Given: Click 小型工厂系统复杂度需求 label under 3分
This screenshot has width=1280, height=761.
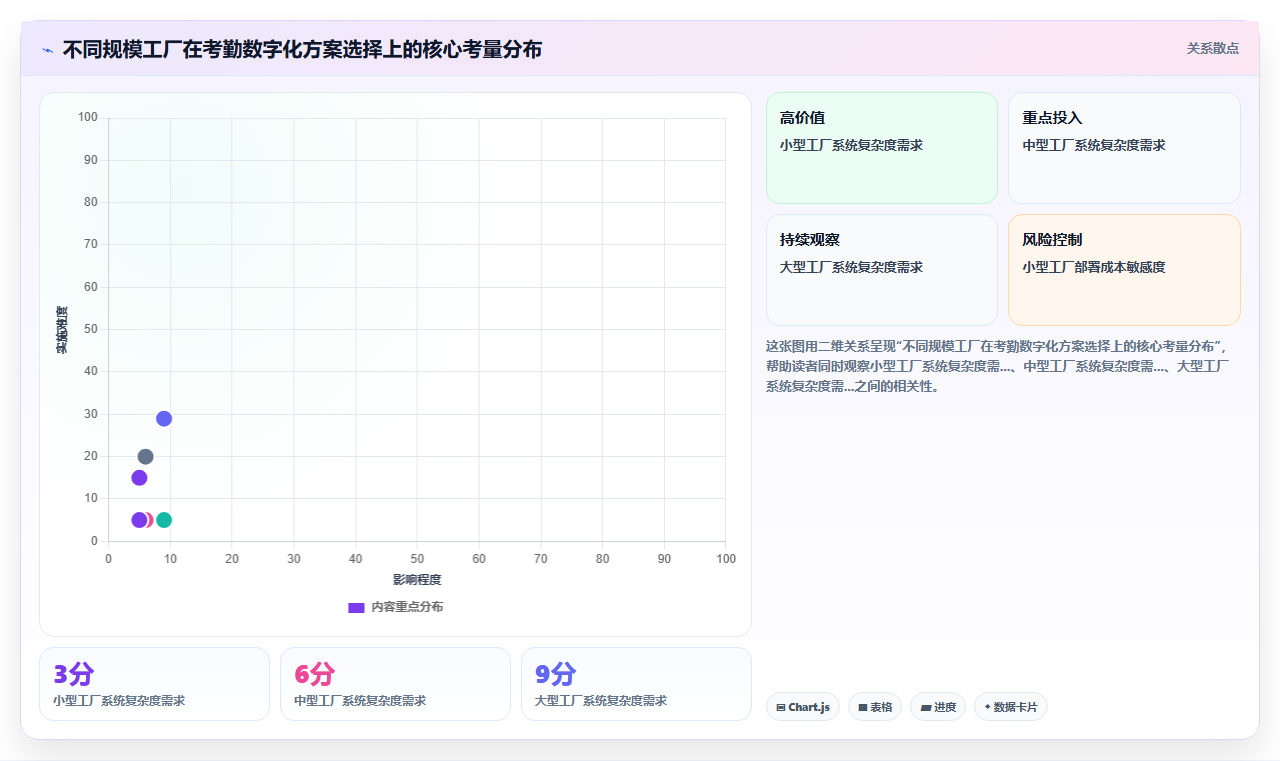Looking at the screenshot, I should [119, 701].
